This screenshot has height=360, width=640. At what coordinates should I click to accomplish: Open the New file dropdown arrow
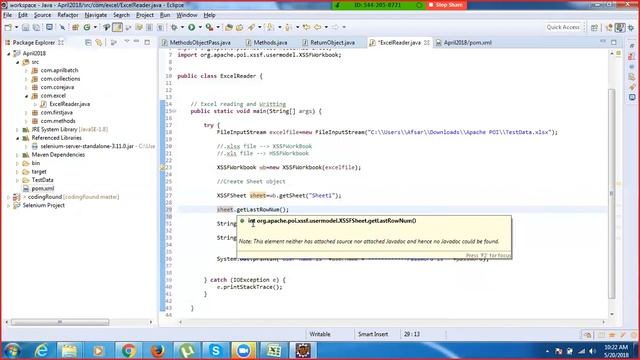[16, 27]
